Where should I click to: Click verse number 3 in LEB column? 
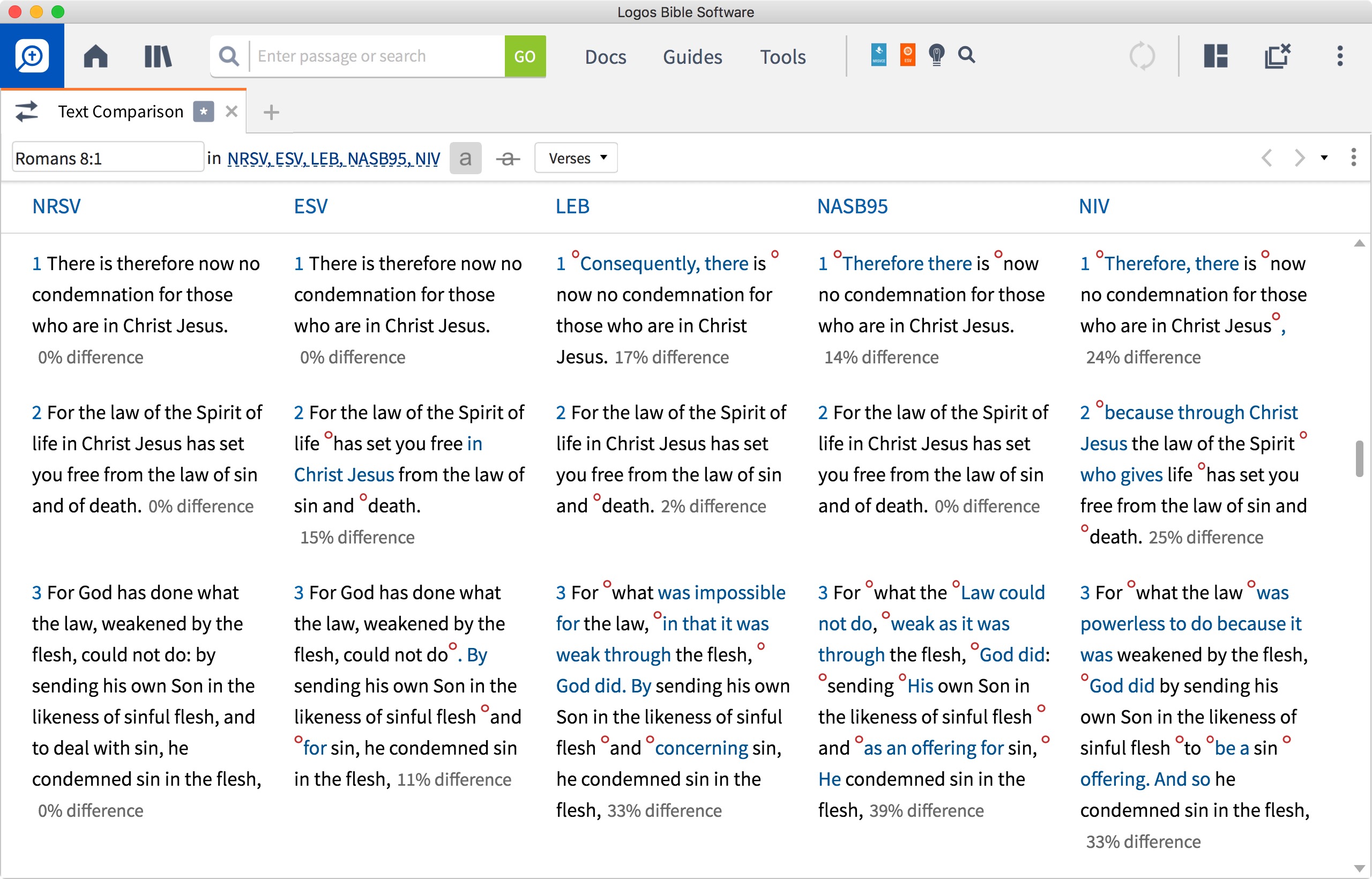click(x=561, y=593)
